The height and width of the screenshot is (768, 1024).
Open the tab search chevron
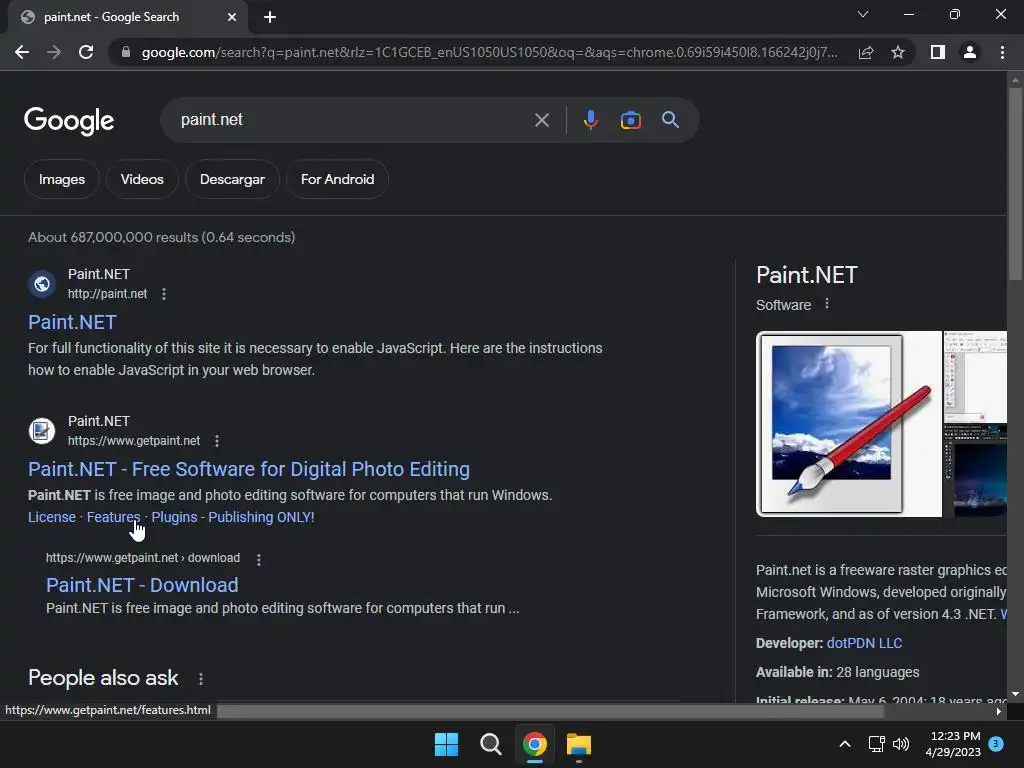pyautogui.click(x=863, y=14)
